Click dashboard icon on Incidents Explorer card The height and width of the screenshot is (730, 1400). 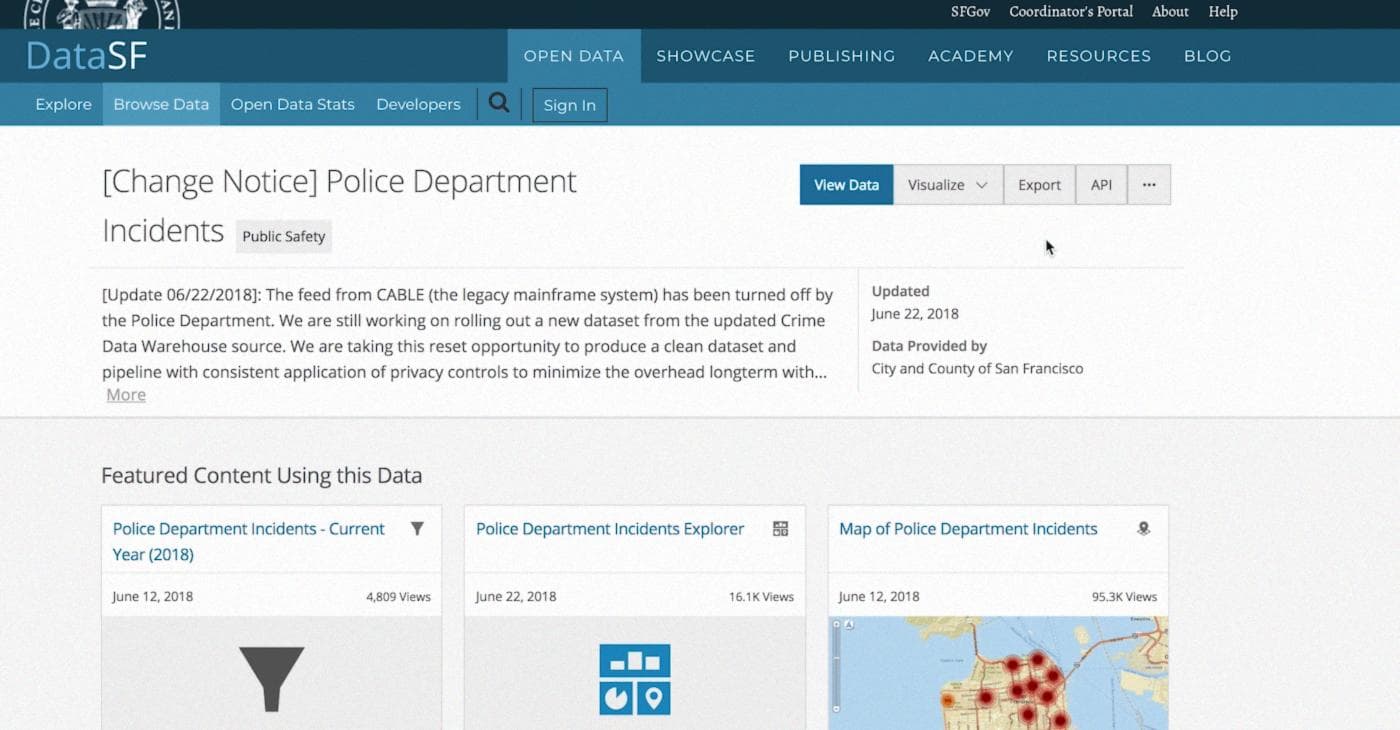pyautogui.click(x=781, y=529)
